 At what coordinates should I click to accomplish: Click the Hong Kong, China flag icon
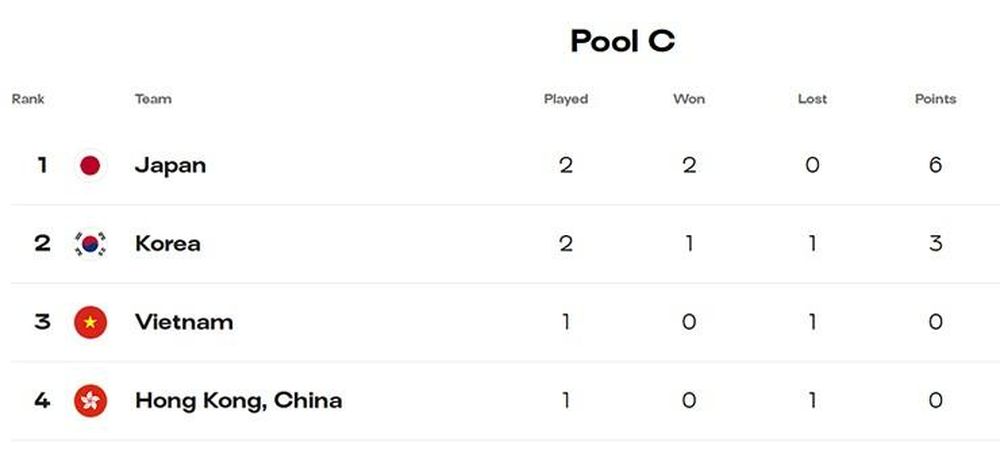(x=90, y=401)
